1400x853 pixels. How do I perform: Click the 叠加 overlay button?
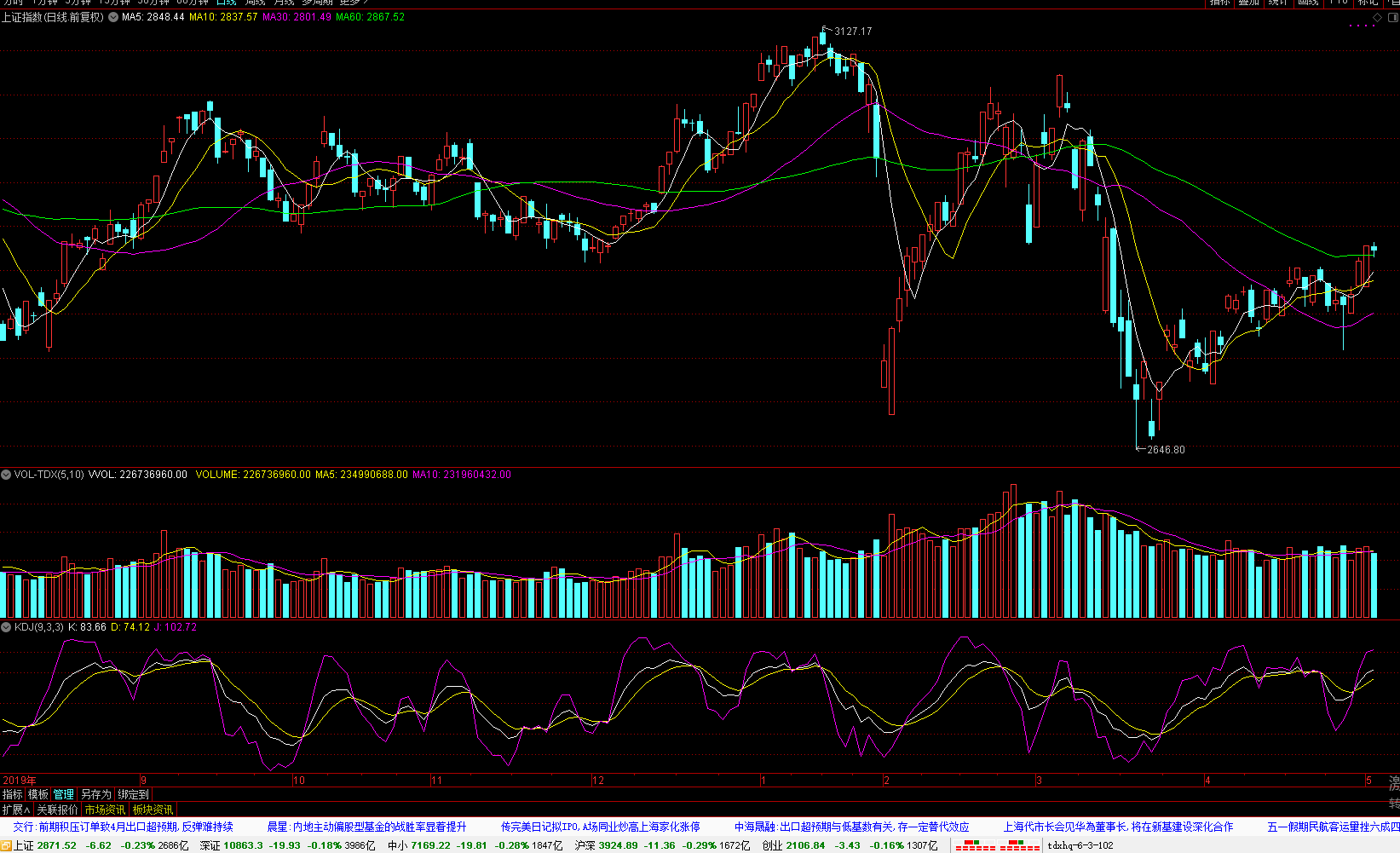[x=1249, y=3]
